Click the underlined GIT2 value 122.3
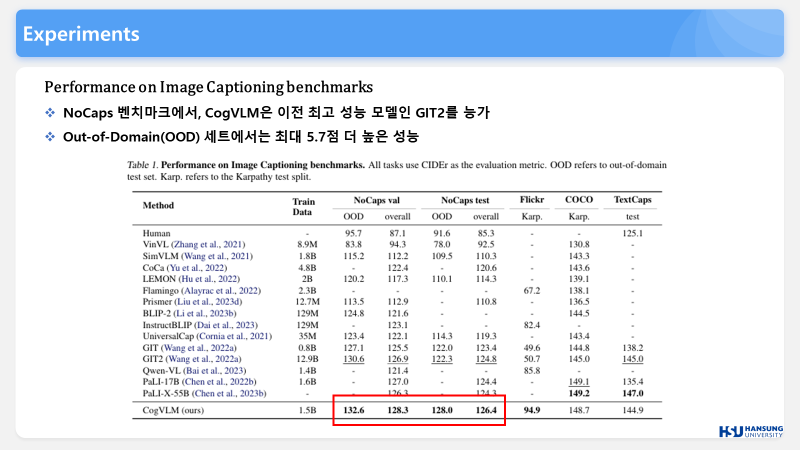 tap(442, 359)
